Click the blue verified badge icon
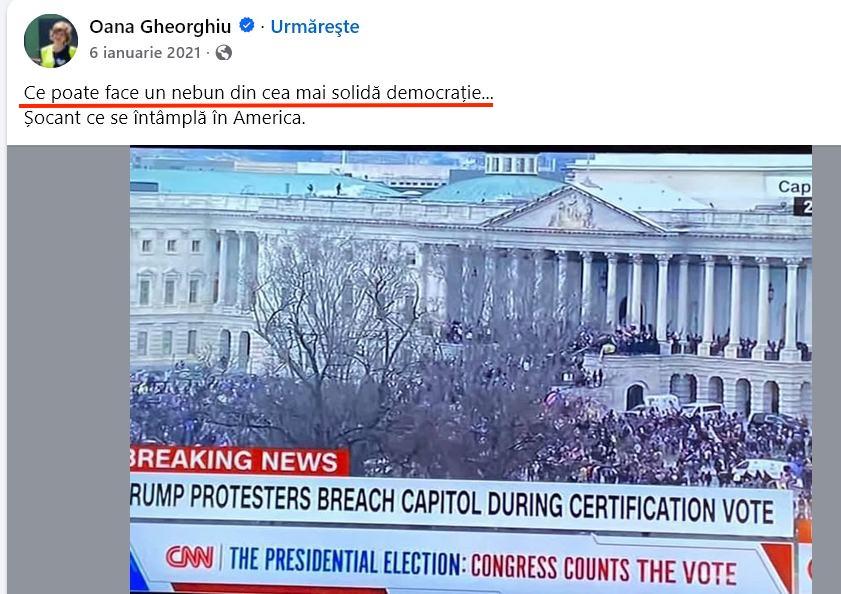Viewport: 841px width, 594px height. click(x=247, y=25)
